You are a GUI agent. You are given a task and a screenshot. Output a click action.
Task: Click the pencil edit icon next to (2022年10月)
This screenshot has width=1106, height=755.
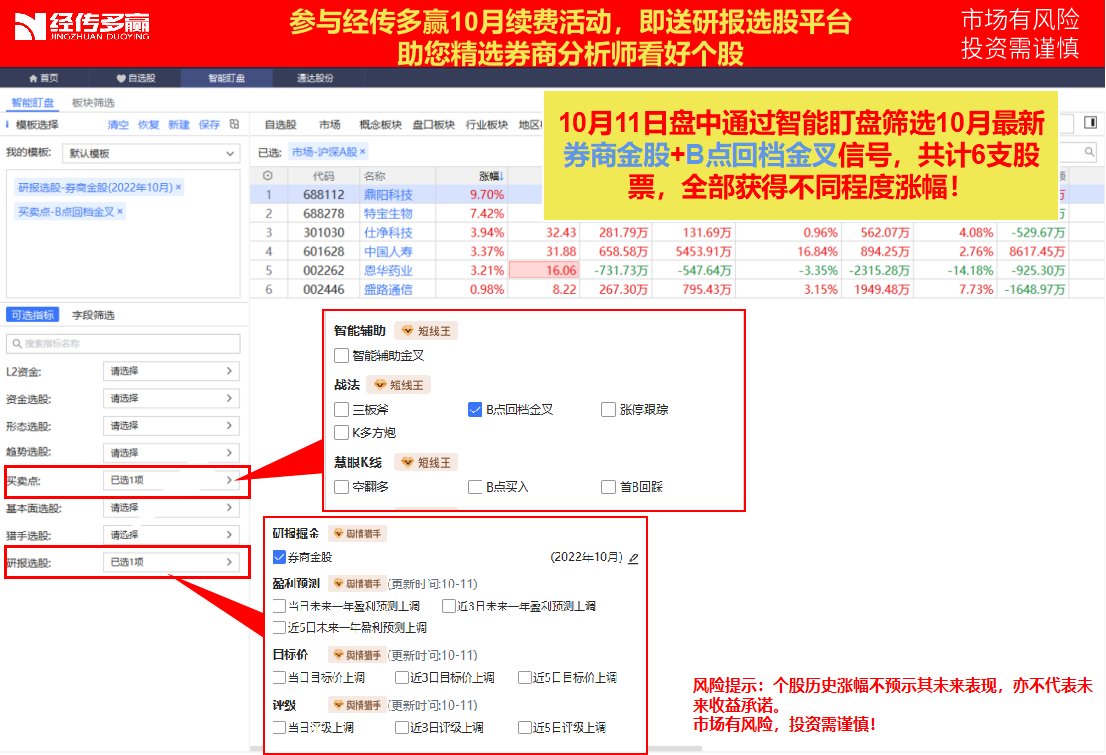coord(633,558)
